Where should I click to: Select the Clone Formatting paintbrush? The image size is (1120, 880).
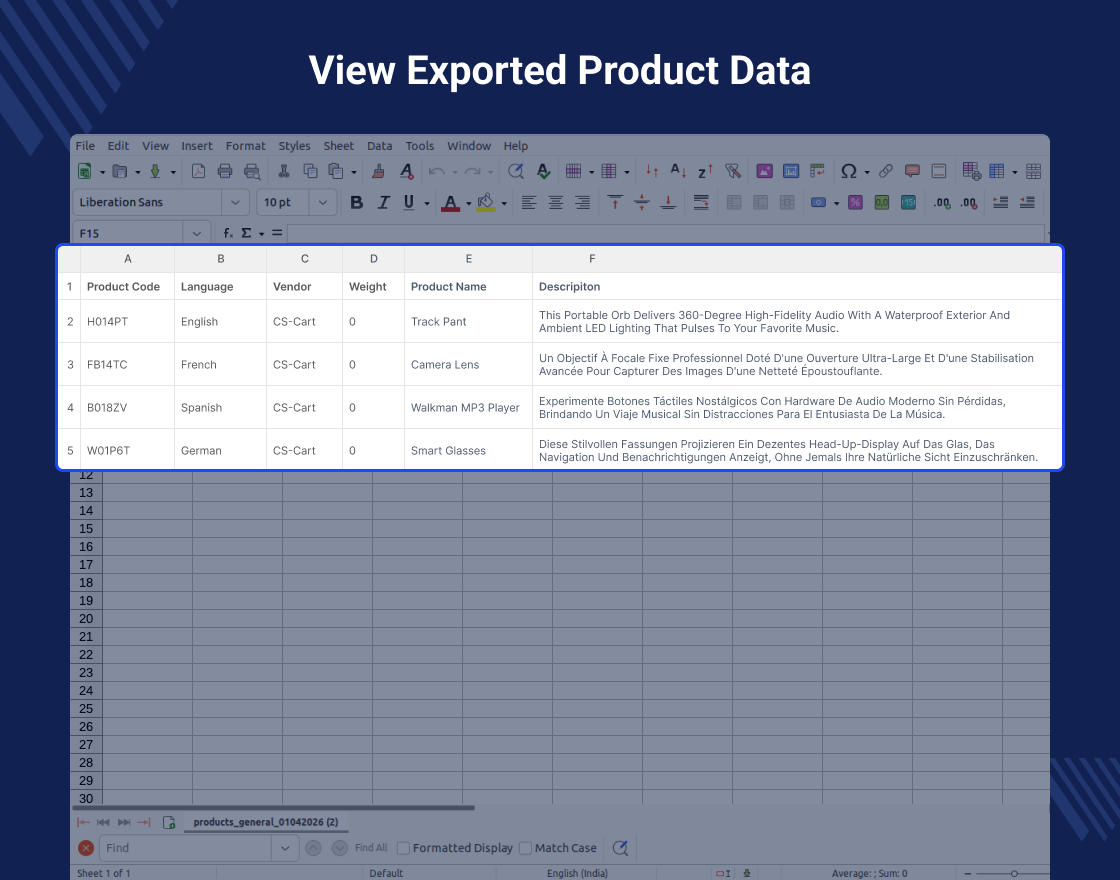click(379, 171)
